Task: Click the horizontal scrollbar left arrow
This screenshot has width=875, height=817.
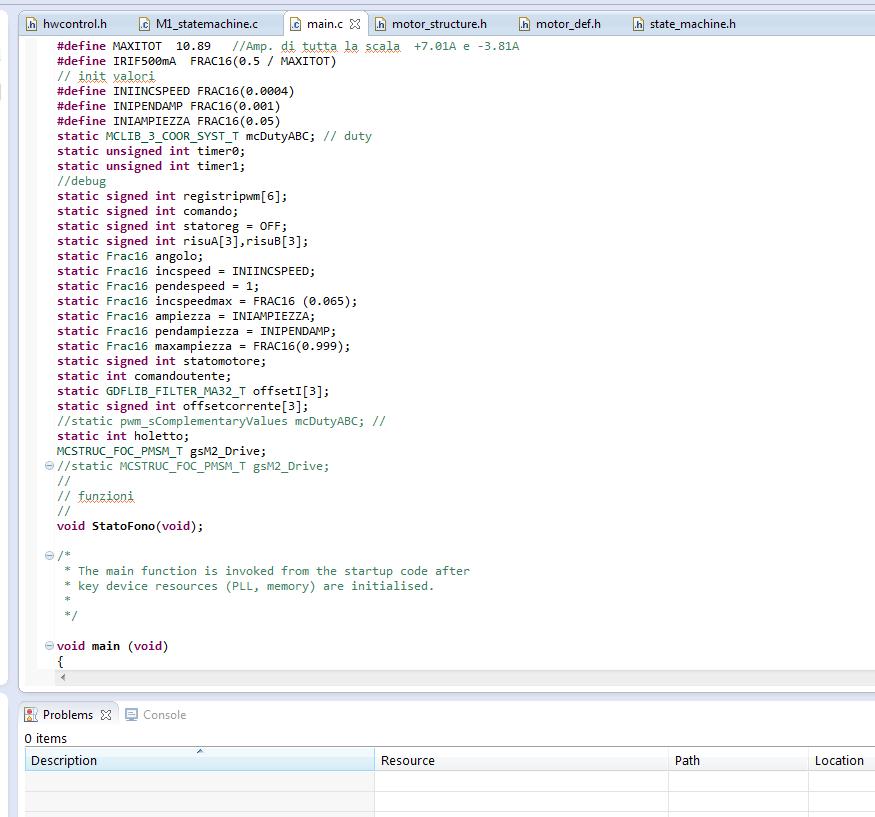Action: 62,677
